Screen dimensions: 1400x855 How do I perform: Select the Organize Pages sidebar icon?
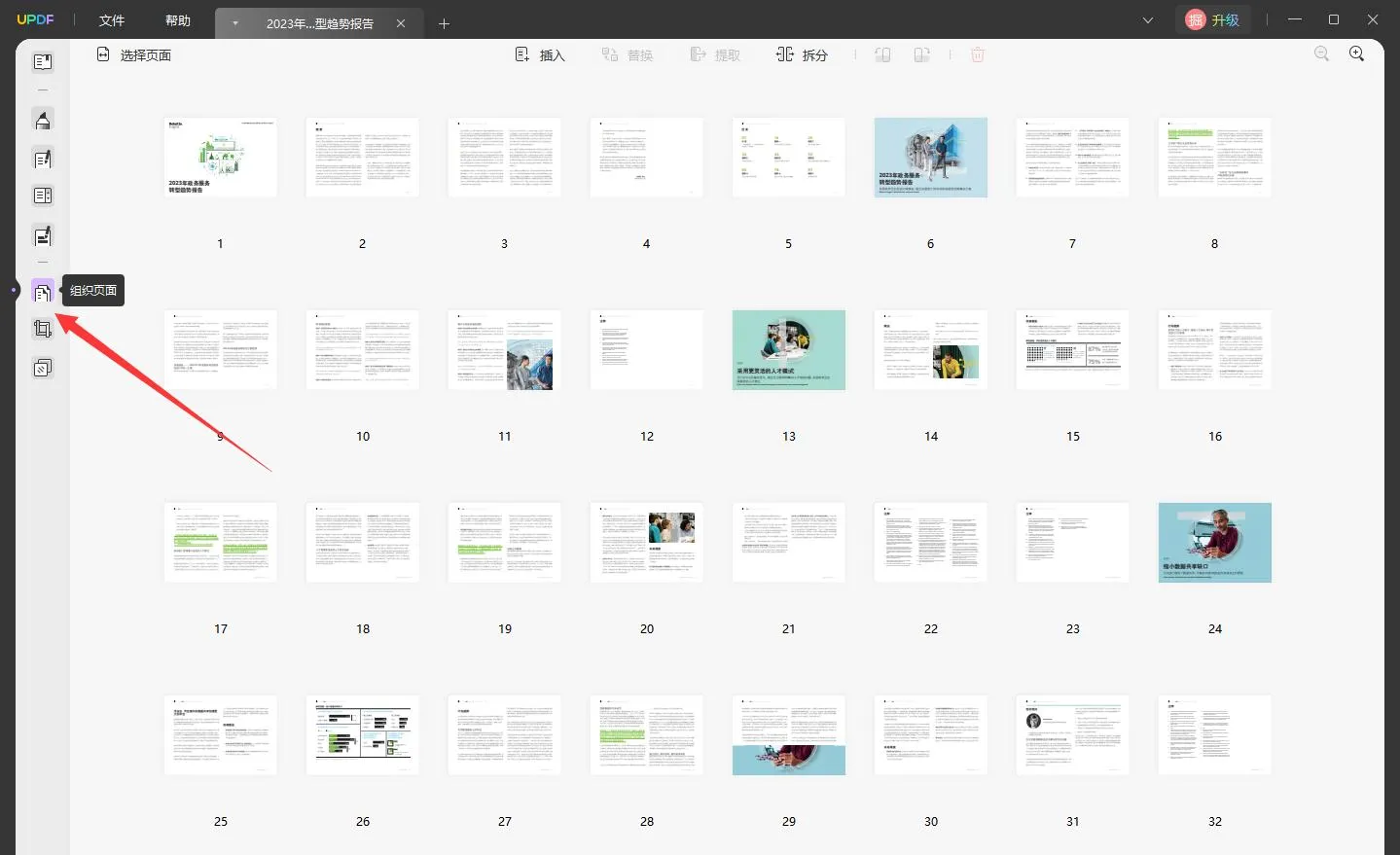pyautogui.click(x=43, y=291)
